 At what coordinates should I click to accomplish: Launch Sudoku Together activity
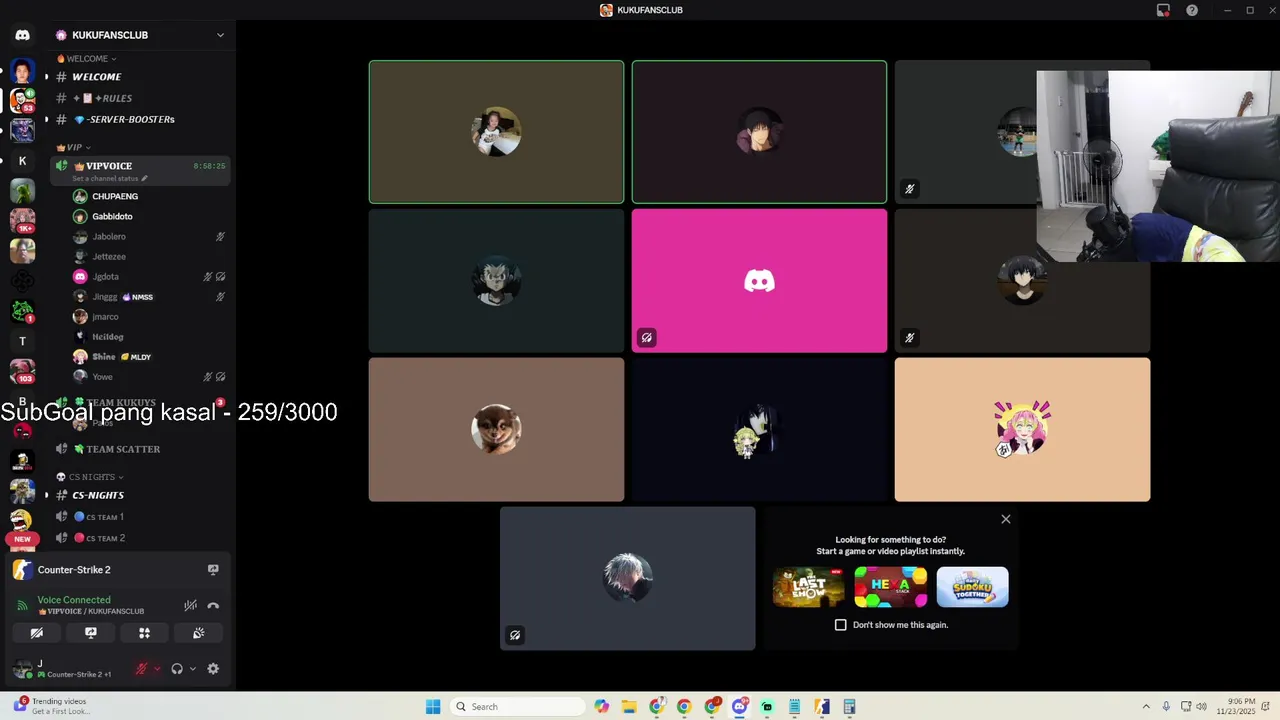point(972,587)
